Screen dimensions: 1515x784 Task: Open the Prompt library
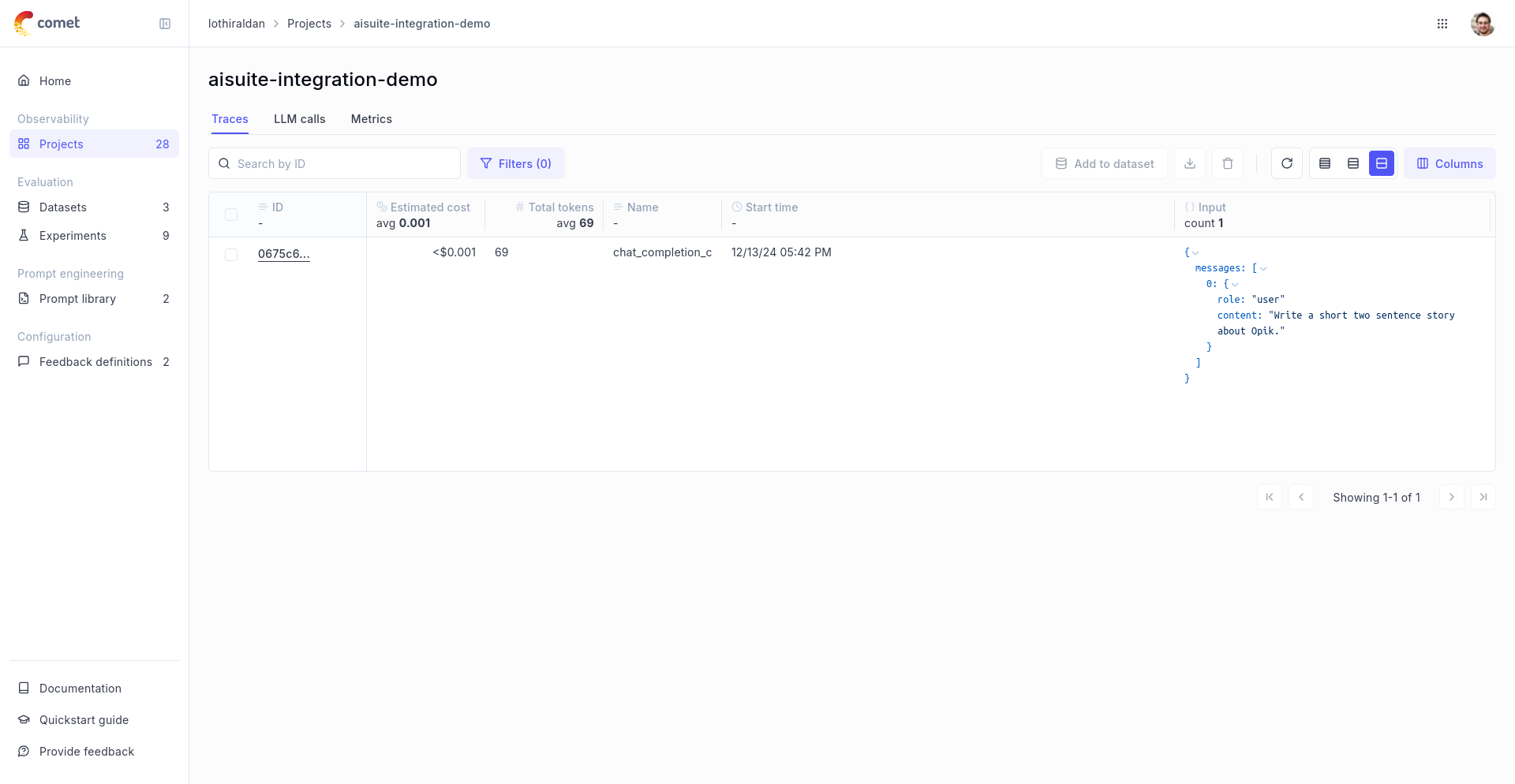coord(76,298)
